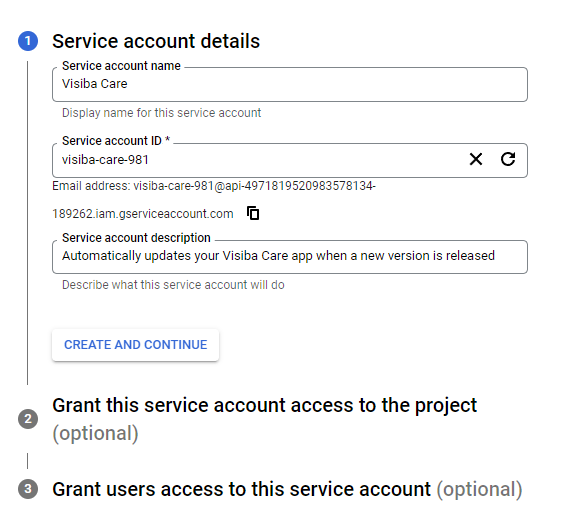This screenshot has height=520, width=588.
Task: Click the generated email address text
Action: (x=214, y=186)
